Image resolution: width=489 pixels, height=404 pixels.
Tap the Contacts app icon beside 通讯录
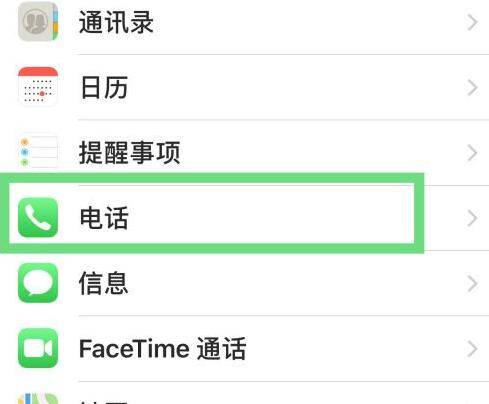38,22
